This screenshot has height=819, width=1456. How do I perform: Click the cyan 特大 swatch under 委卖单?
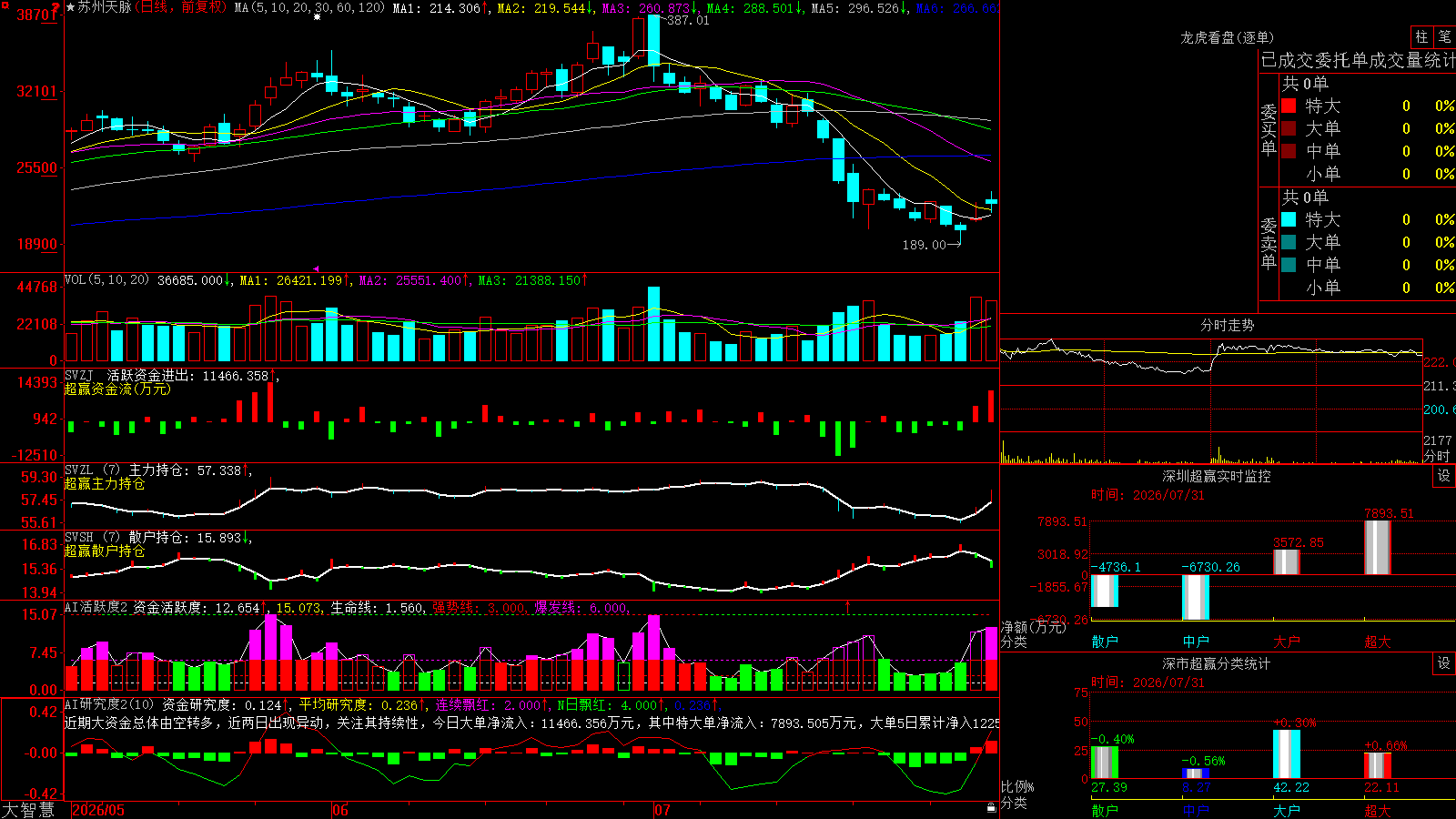coord(1289,219)
